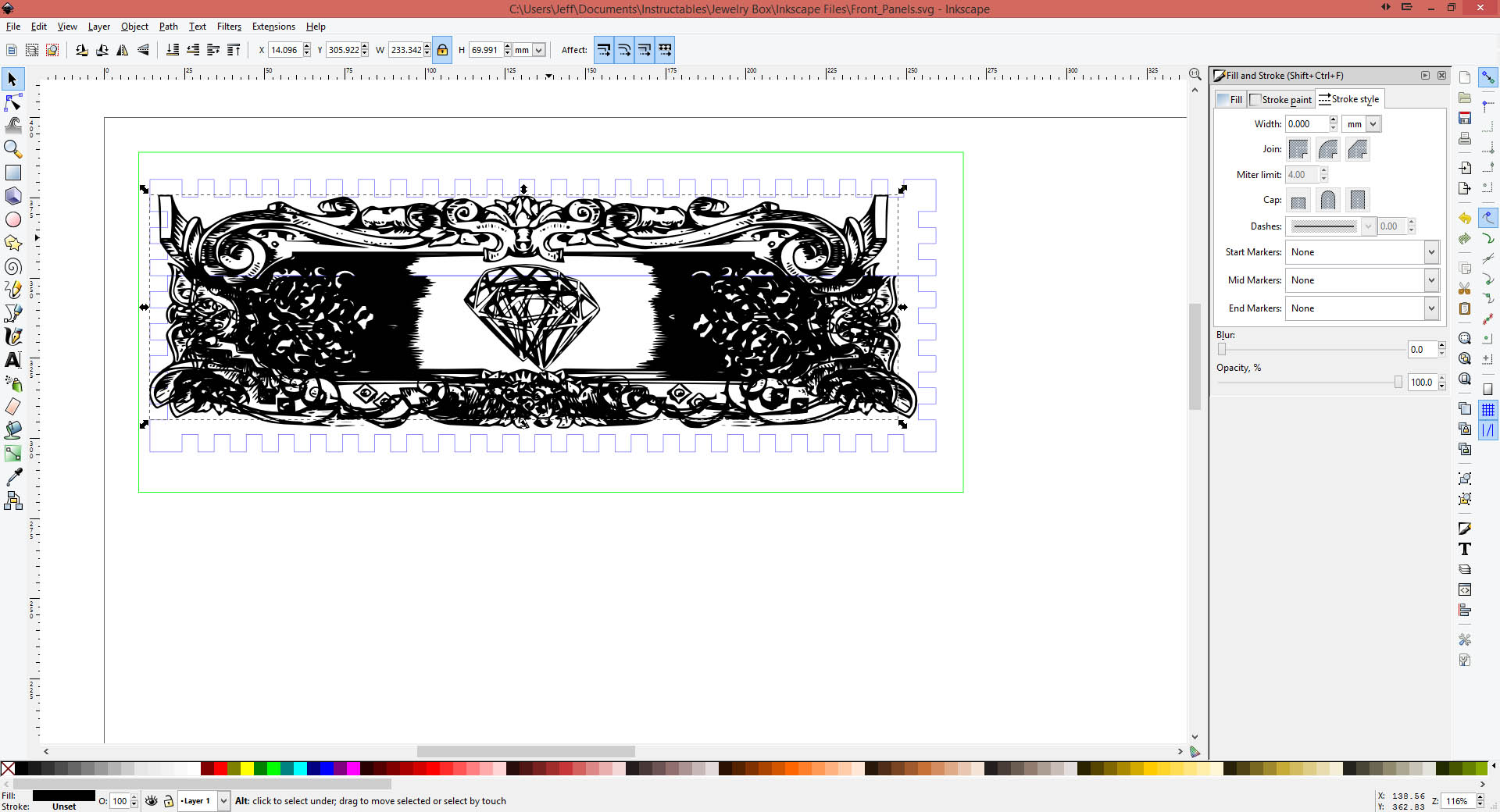Select the Ellipse circle tool
The height and width of the screenshot is (812, 1500).
[12, 219]
